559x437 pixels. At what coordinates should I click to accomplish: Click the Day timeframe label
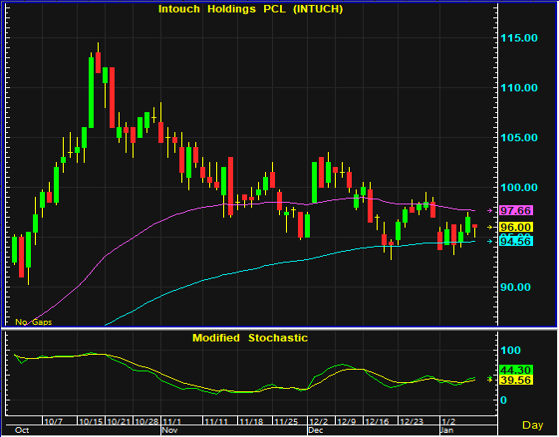[x=533, y=425]
